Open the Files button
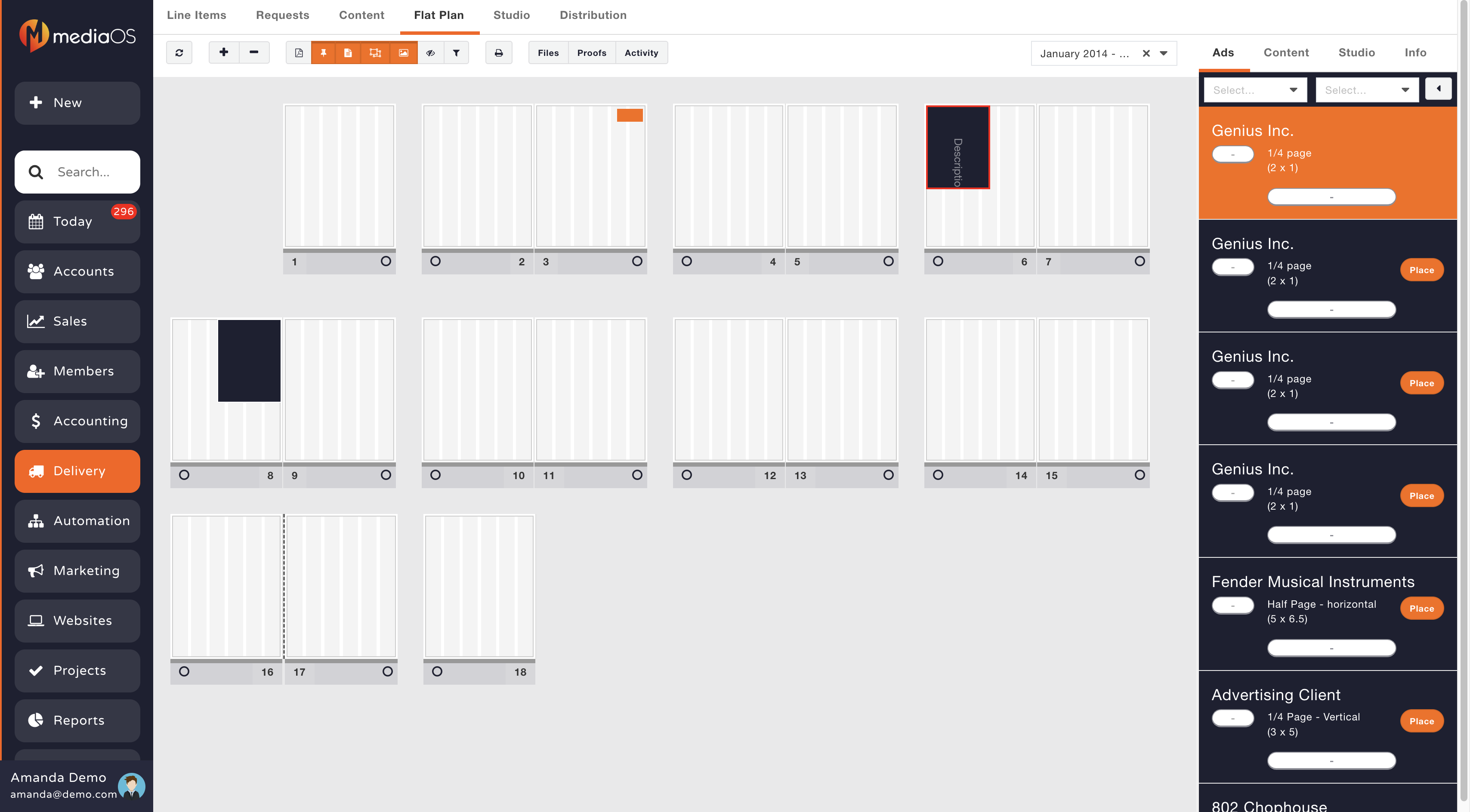Viewport: 1470px width, 812px height. click(548, 52)
